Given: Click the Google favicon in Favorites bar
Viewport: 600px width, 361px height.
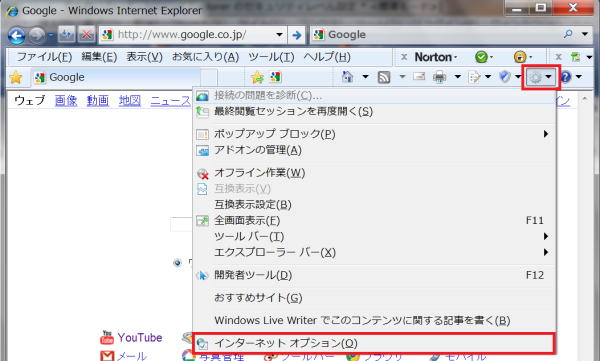Looking at the screenshot, I should click(x=276, y=77).
